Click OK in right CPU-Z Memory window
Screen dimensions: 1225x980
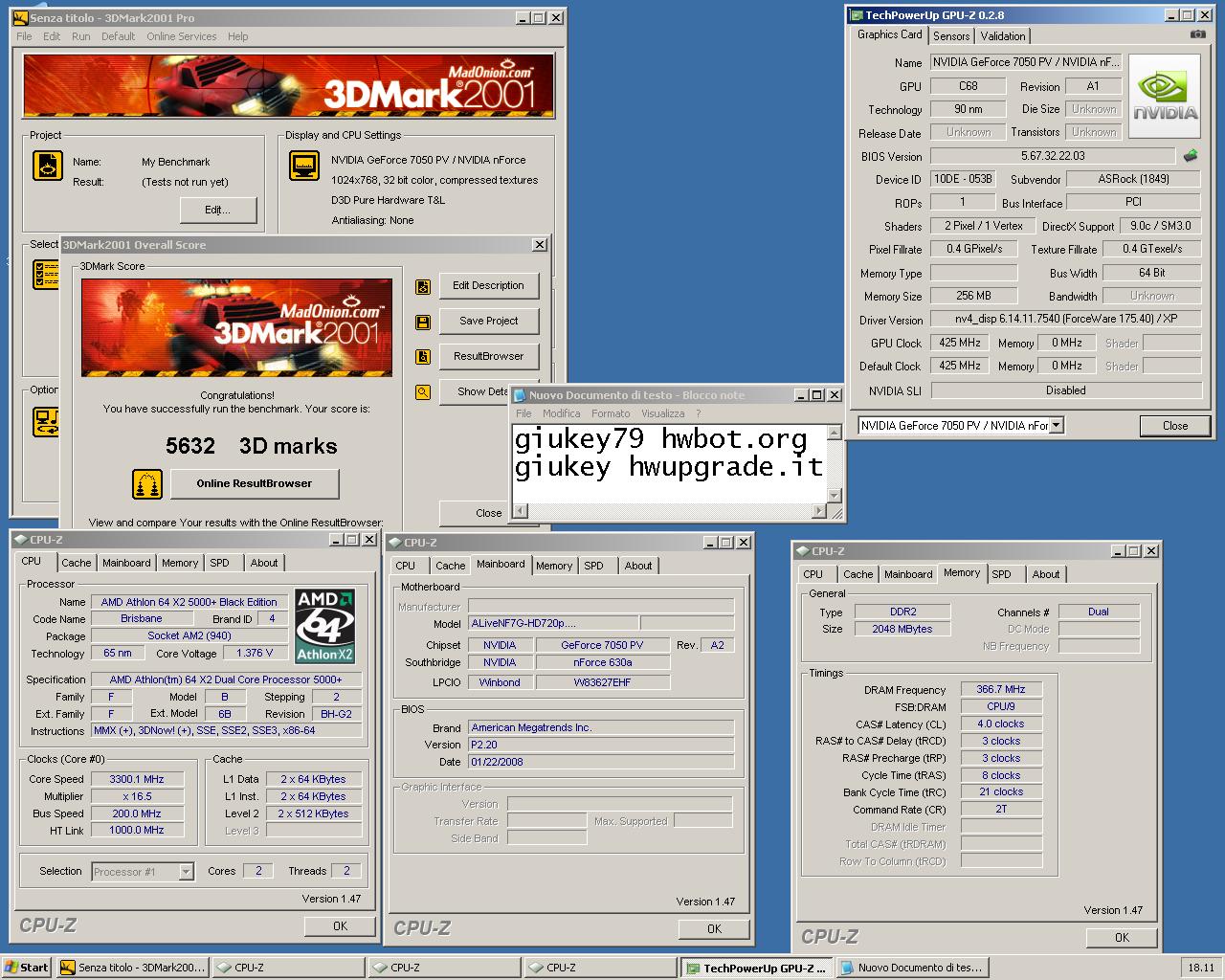point(1122,938)
